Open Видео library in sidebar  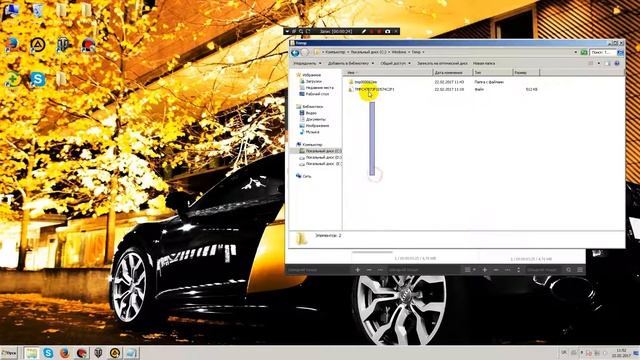(x=311, y=113)
